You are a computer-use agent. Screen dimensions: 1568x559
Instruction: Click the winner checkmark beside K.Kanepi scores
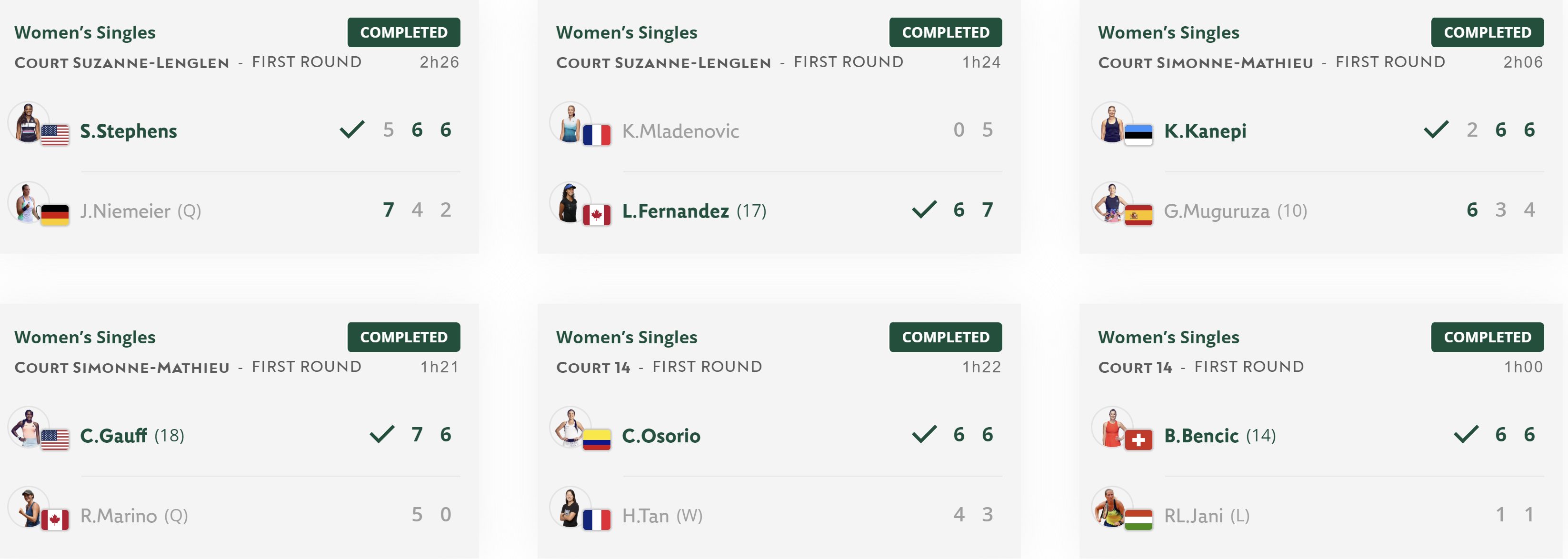[x=1436, y=129]
